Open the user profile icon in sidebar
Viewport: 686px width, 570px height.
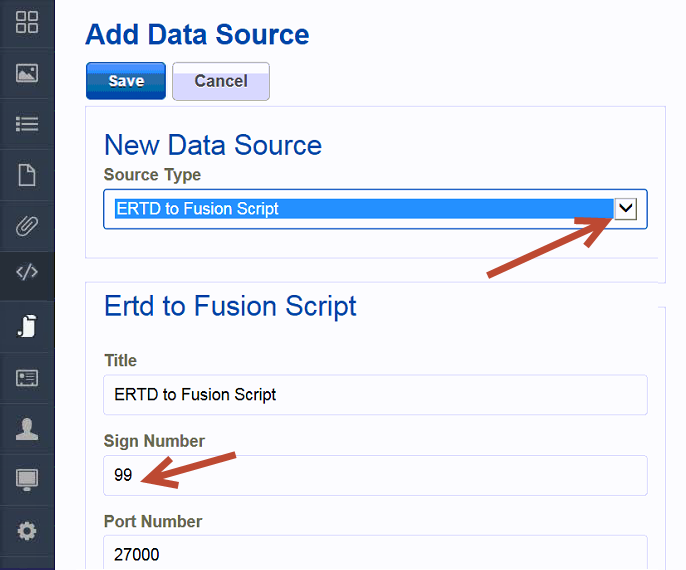tap(27, 429)
